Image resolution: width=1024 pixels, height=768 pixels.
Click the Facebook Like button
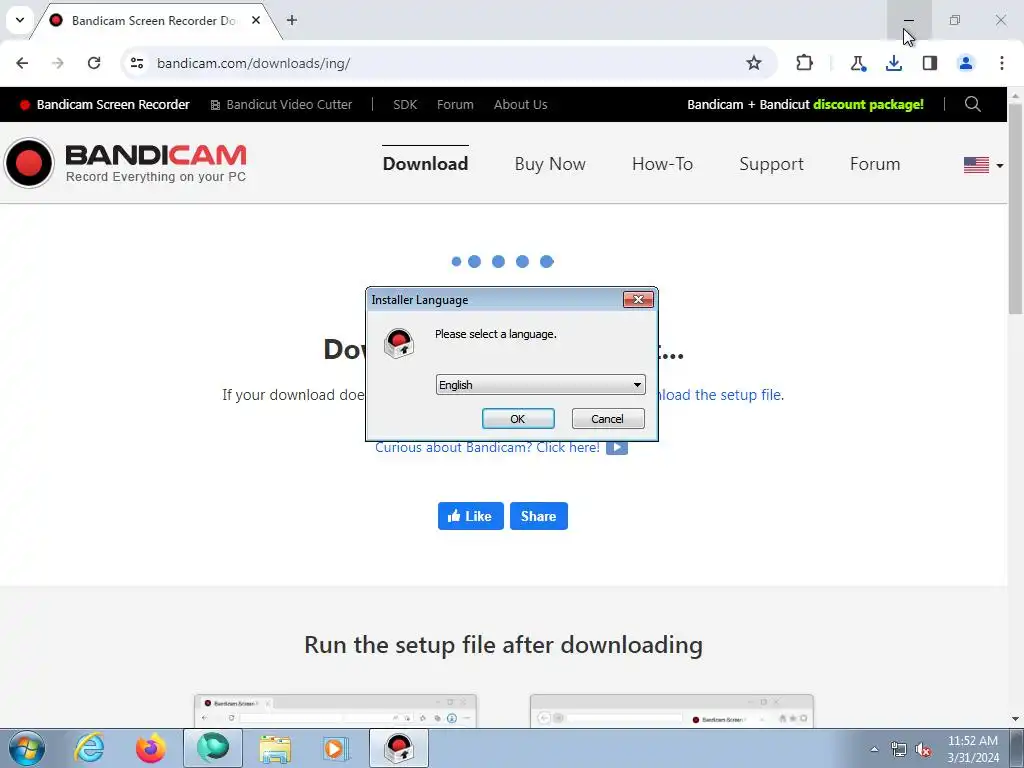470,516
